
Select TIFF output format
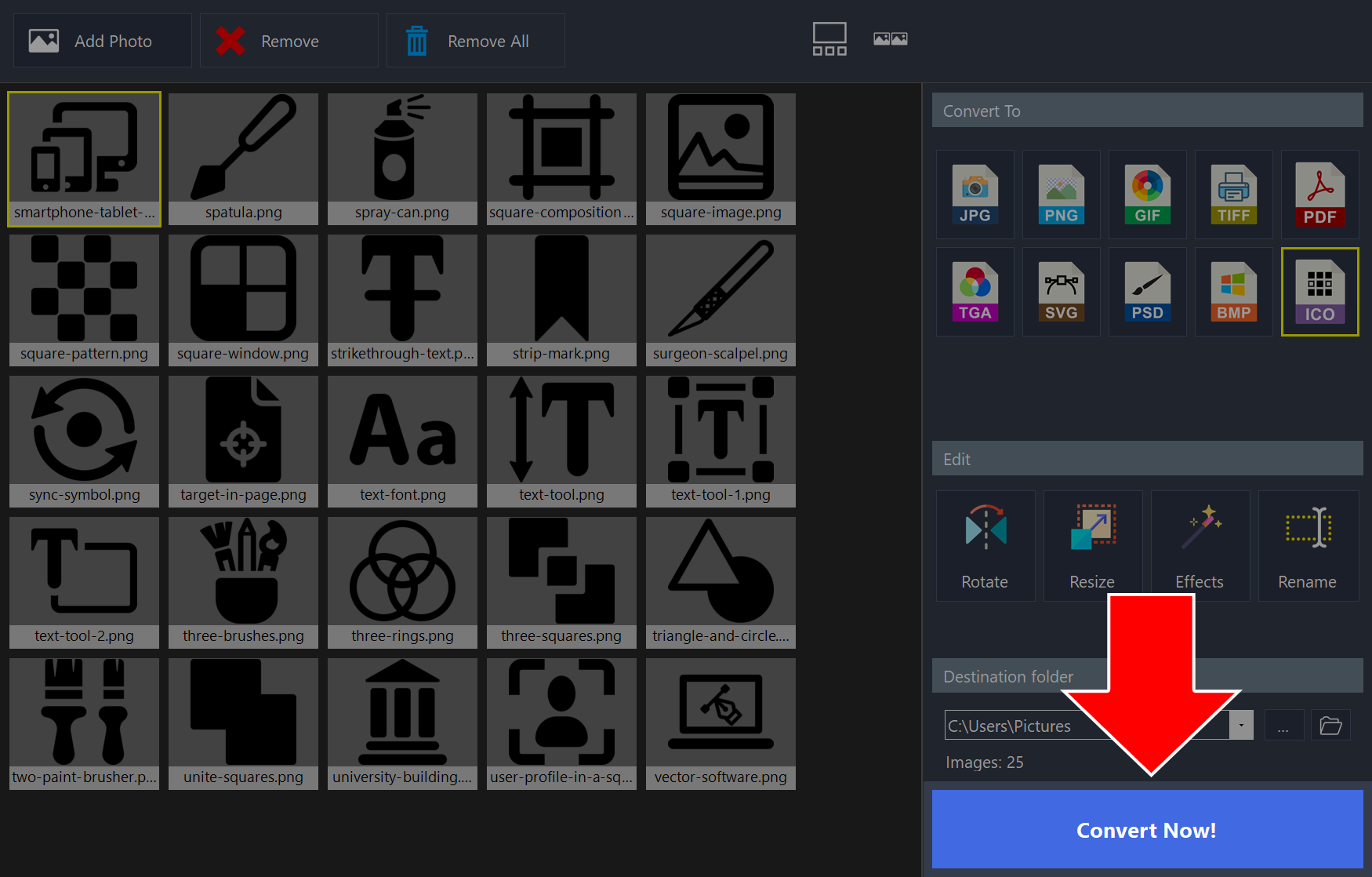(1234, 195)
